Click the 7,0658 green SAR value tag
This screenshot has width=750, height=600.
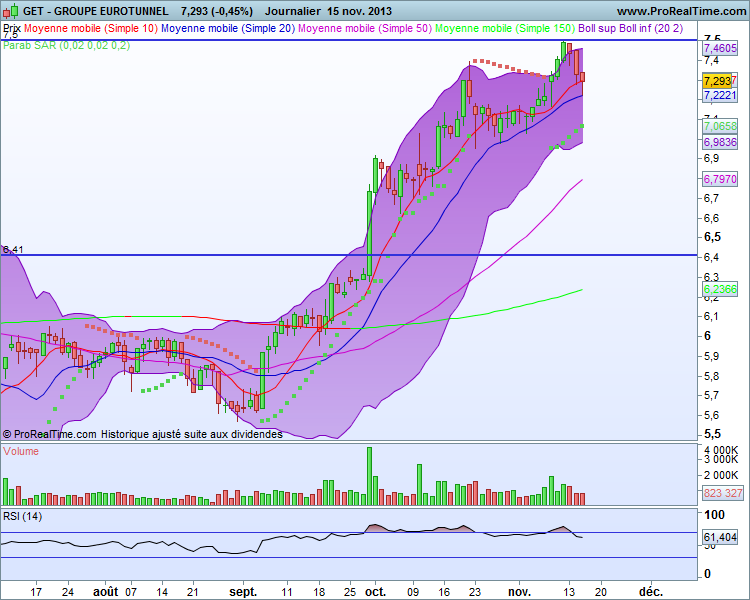click(x=720, y=126)
